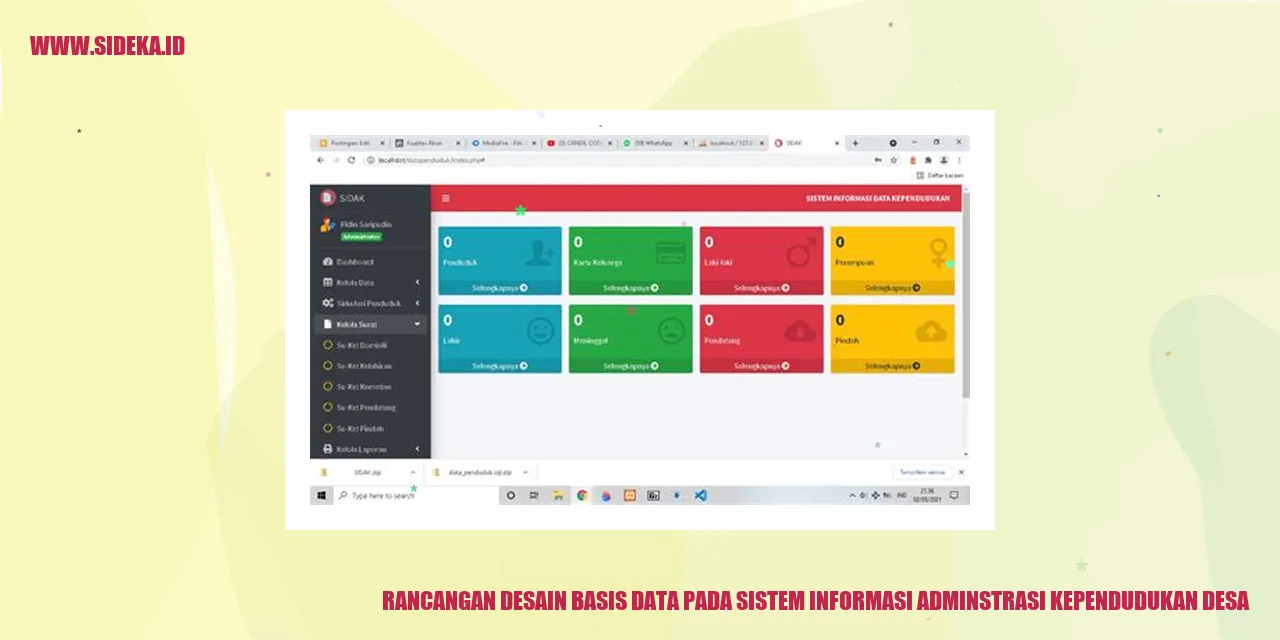Click Selengkapnya on the Penduduk card
The width and height of the screenshot is (1280, 640).
coord(500,288)
